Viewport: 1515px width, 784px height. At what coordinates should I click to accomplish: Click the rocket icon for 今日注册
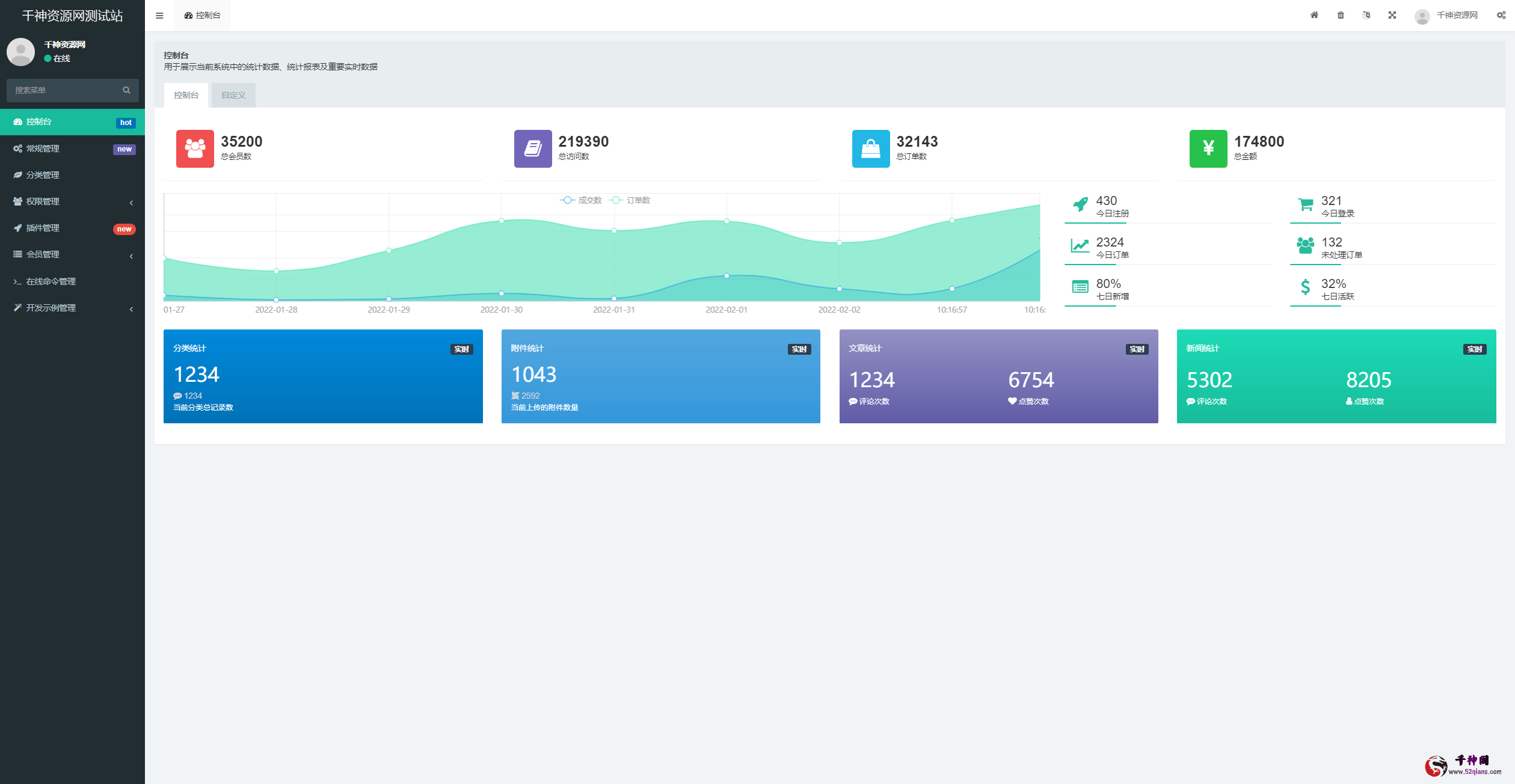1080,205
